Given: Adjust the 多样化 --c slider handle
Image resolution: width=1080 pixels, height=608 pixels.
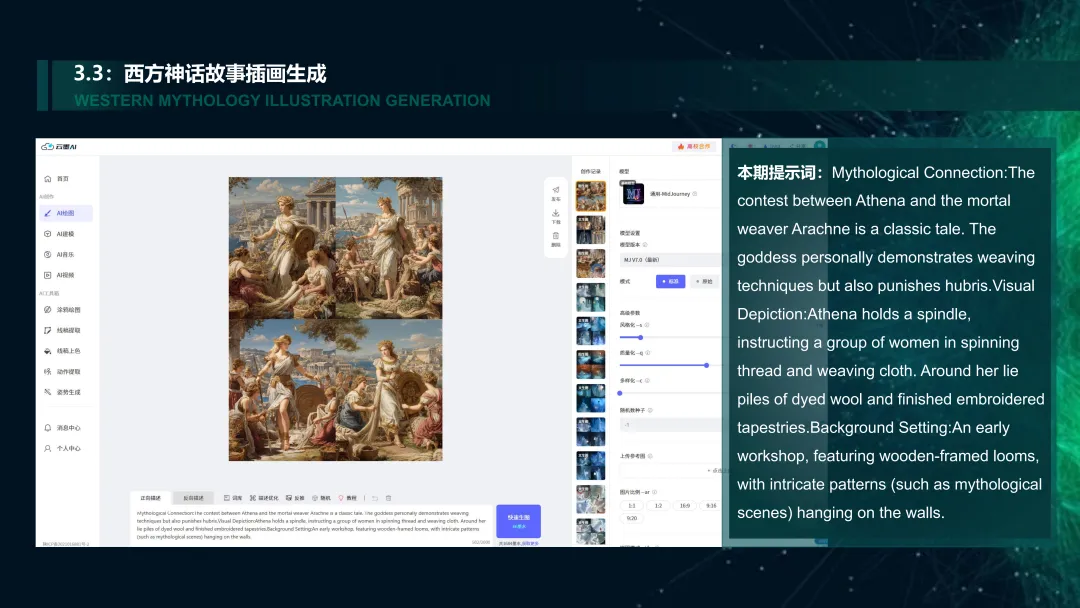Looking at the screenshot, I should click(x=620, y=393).
